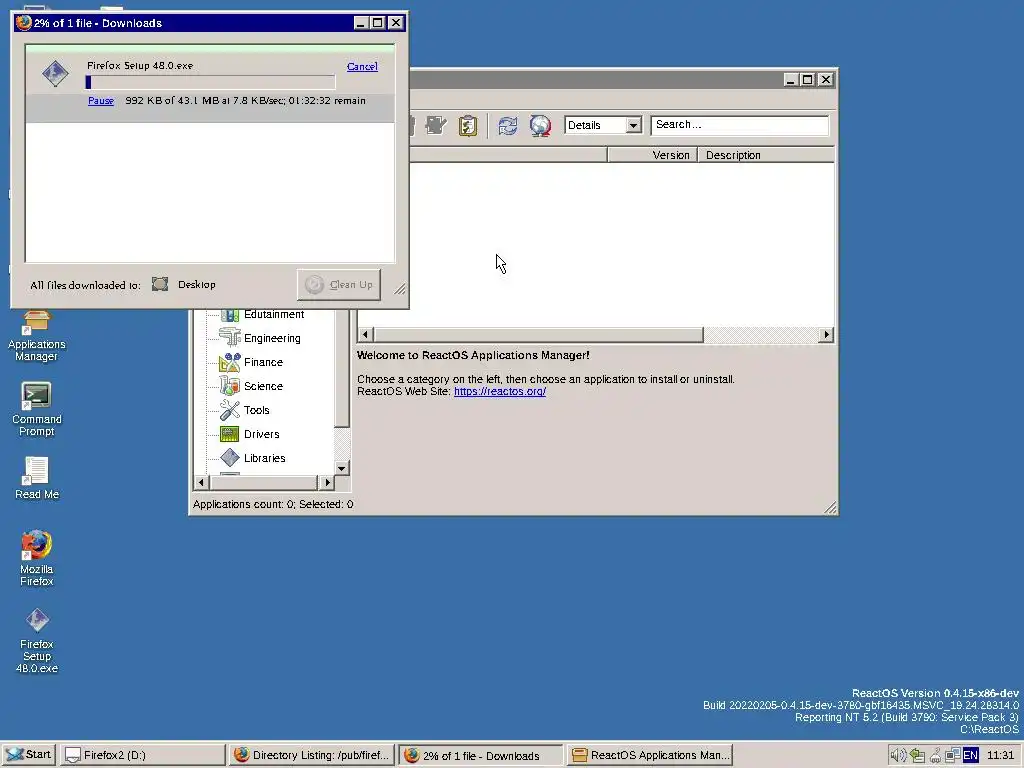The height and width of the screenshot is (768, 1024).
Task: Click the download progress bar for Firefox Setup
Action: (x=210, y=82)
